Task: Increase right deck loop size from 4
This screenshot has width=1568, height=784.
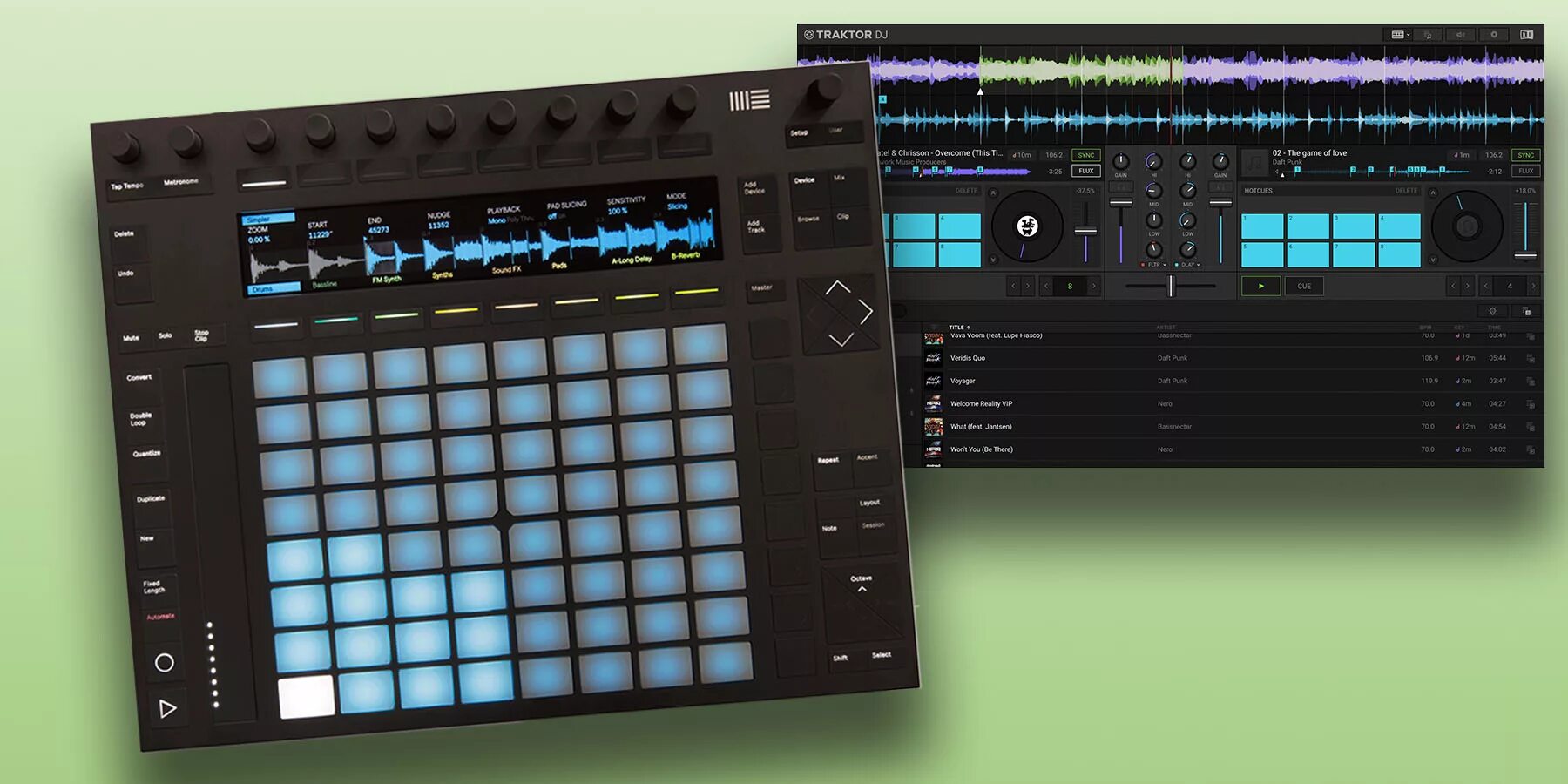Action: point(1534,286)
